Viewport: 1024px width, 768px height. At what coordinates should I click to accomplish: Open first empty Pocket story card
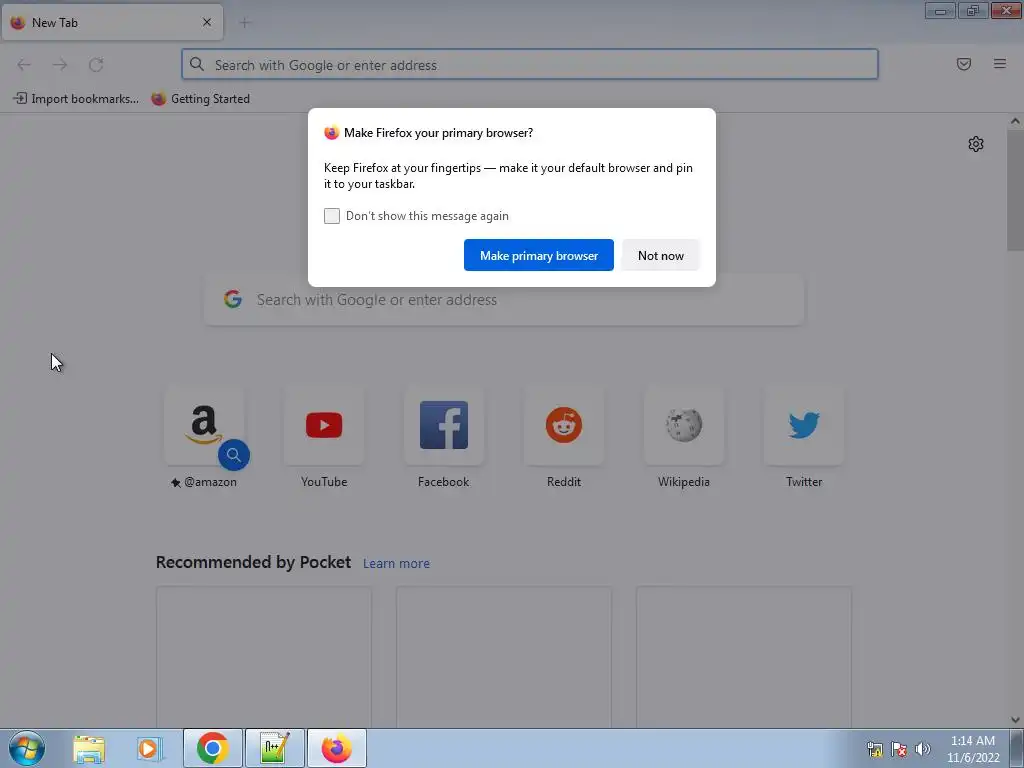[264, 657]
